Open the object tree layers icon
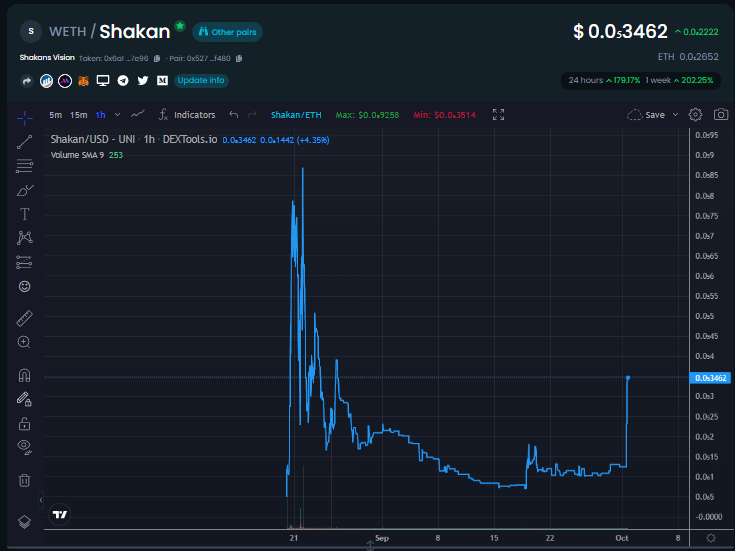This screenshot has width=735, height=551. coord(24,521)
